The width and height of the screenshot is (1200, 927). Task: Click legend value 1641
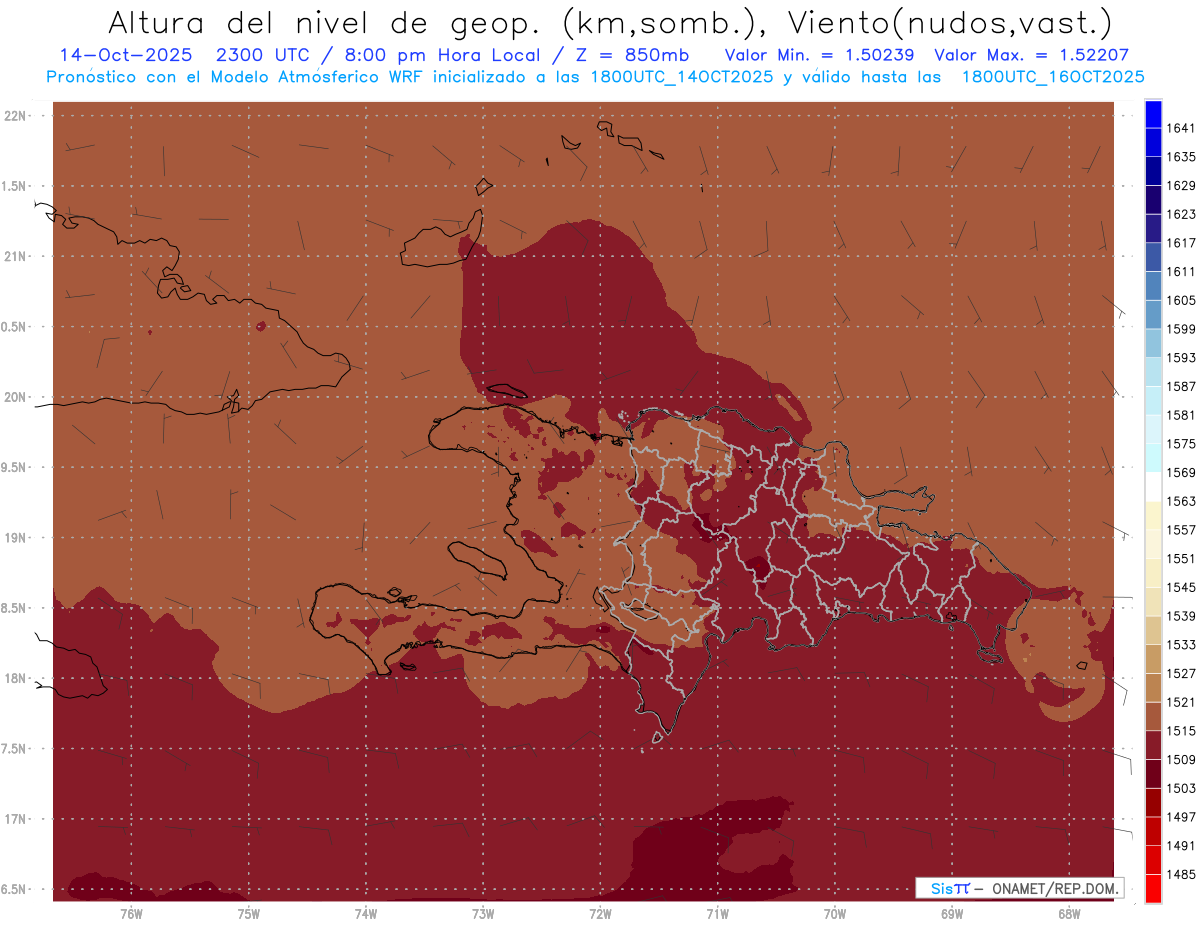pyautogui.click(x=1181, y=128)
